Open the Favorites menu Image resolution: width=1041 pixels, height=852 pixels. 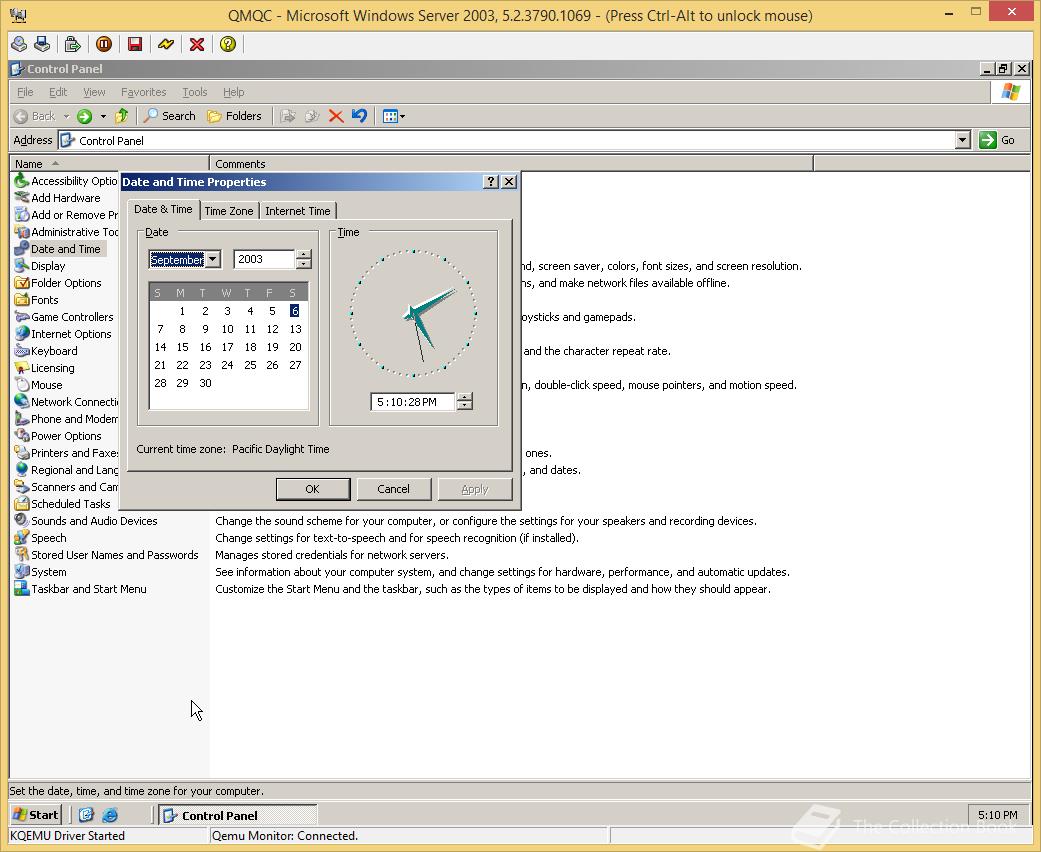pyautogui.click(x=143, y=92)
